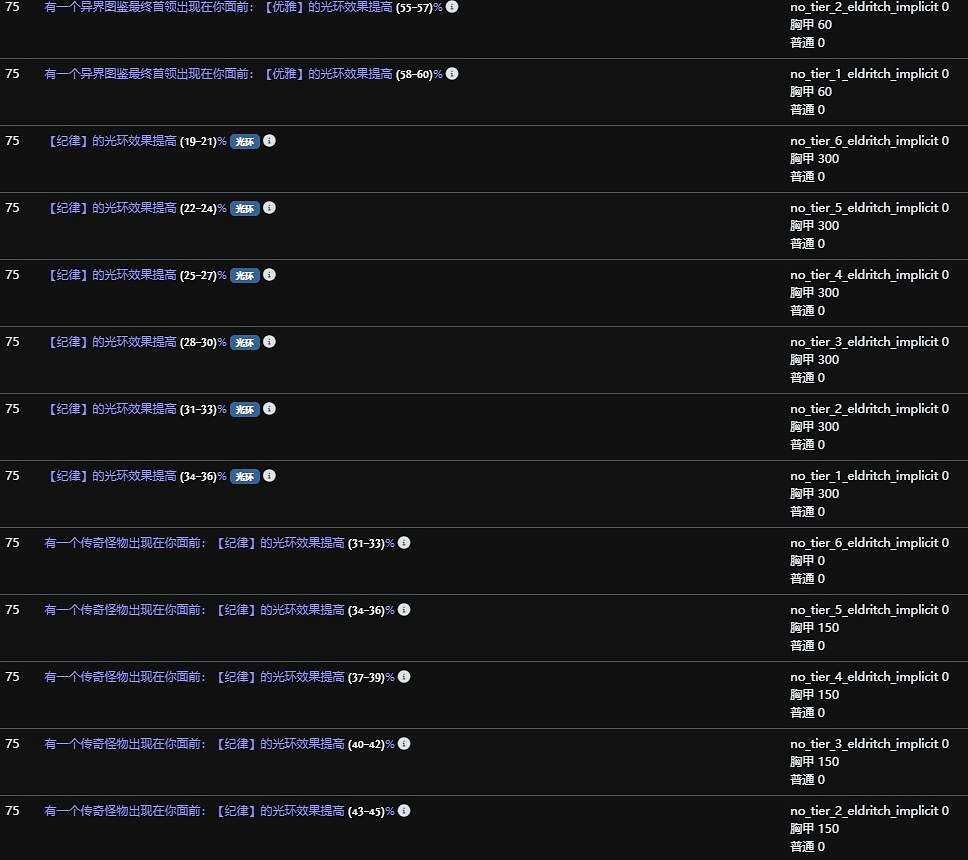Open the 传奇怪物 纪律 (34–36)% modifier link
The width and height of the screenshot is (968, 860).
point(219,610)
